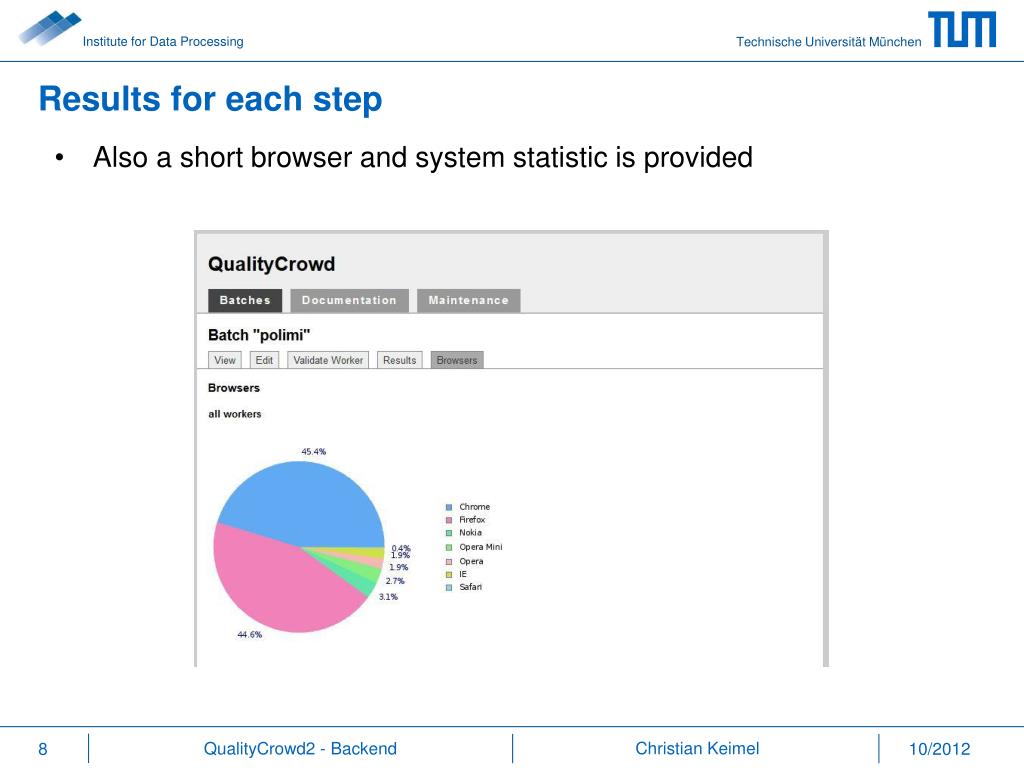Click the Chrome legend color swatch

click(449, 507)
